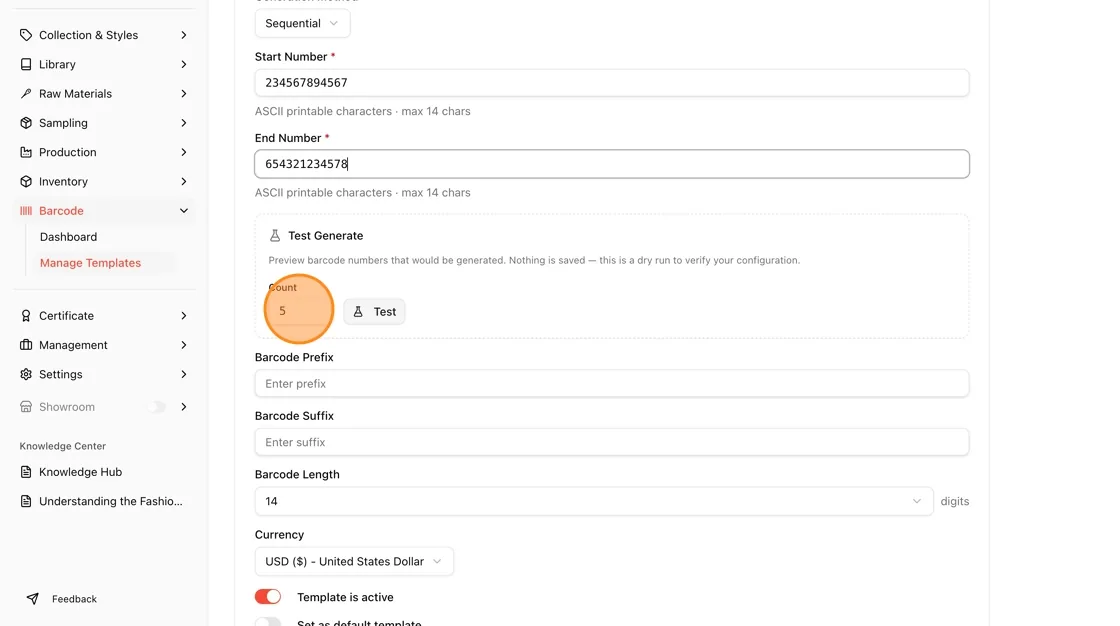The width and height of the screenshot is (1120, 626).
Task: Turn off Template is active switch
Action: click(268, 597)
